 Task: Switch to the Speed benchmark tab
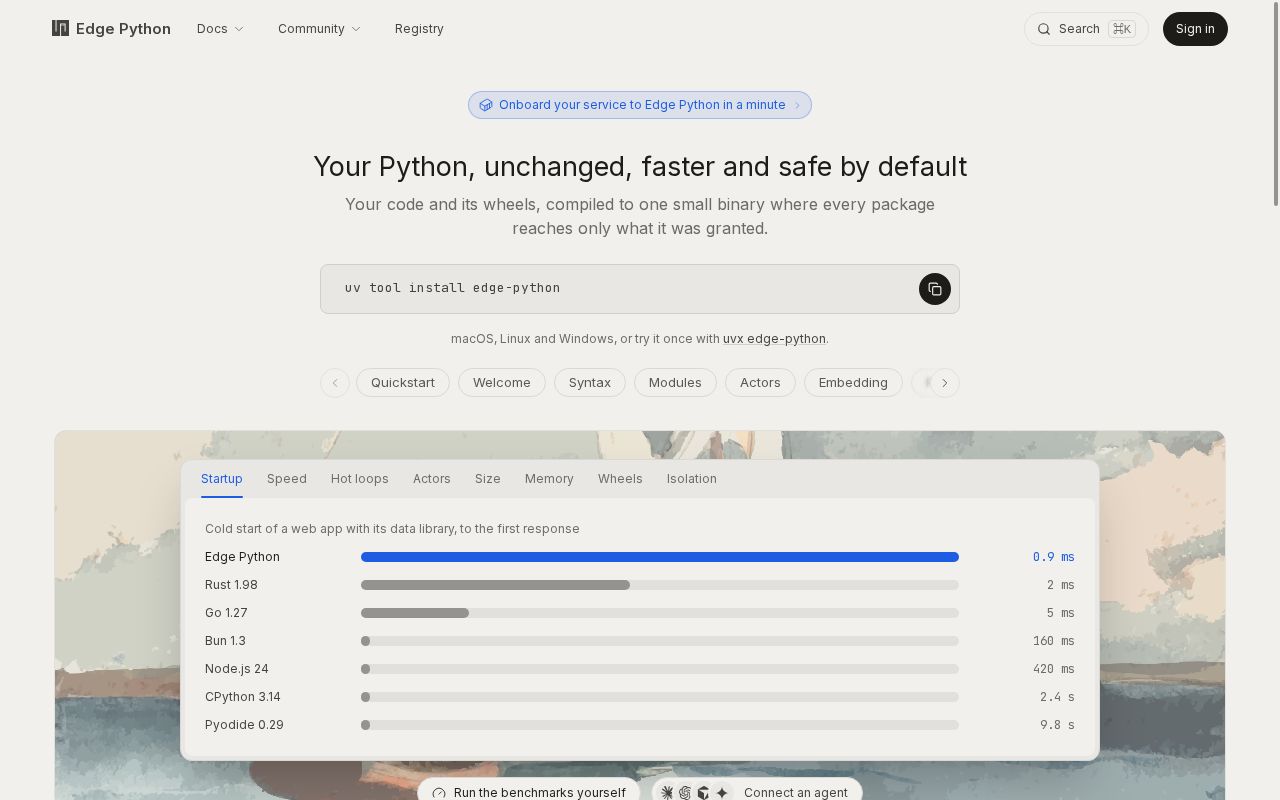tap(287, 479)
